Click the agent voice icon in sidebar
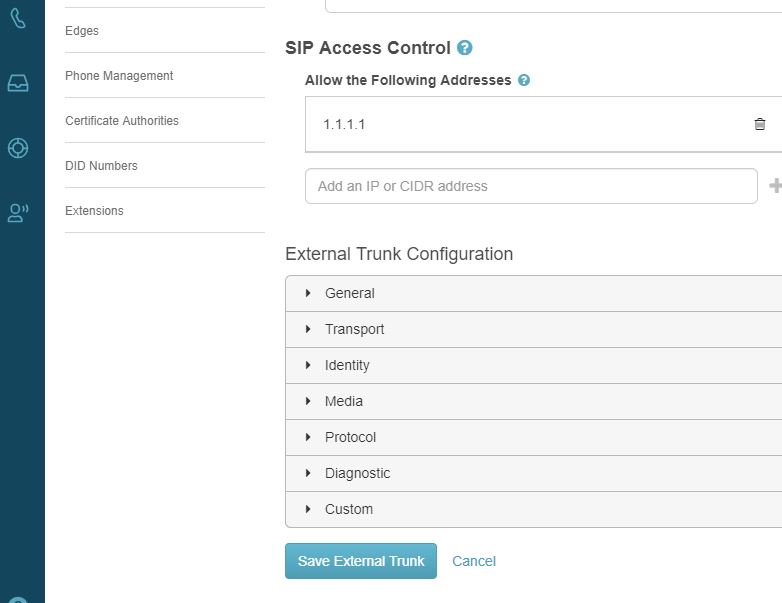Screen dimensions: 782x603 tap(18, 212)
